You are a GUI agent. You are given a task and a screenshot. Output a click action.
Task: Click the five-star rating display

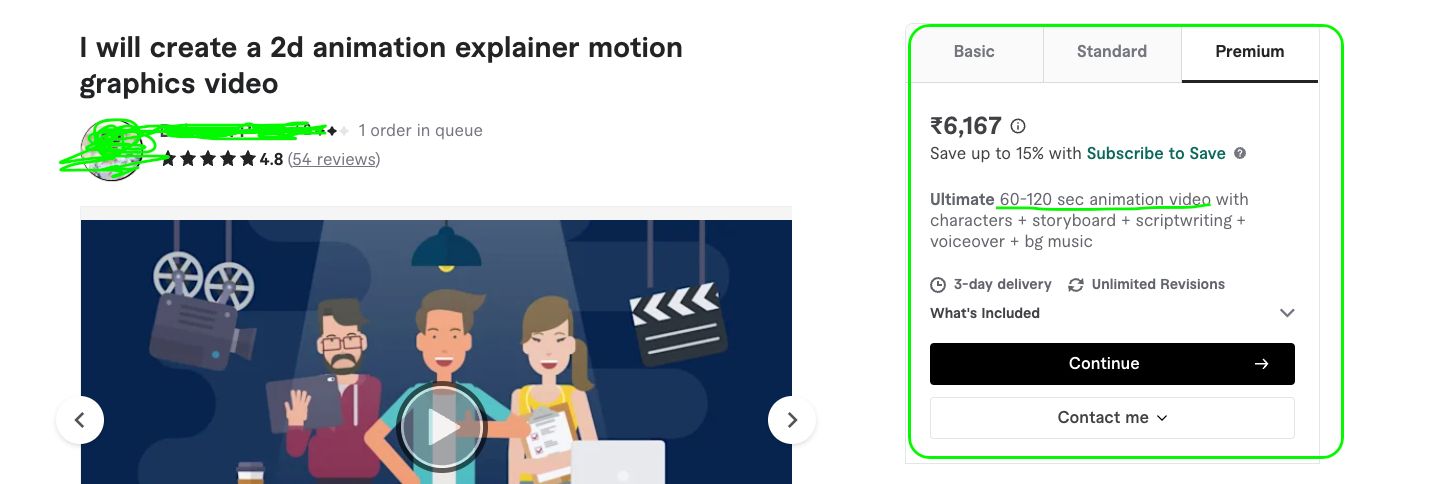coord(208,159)
